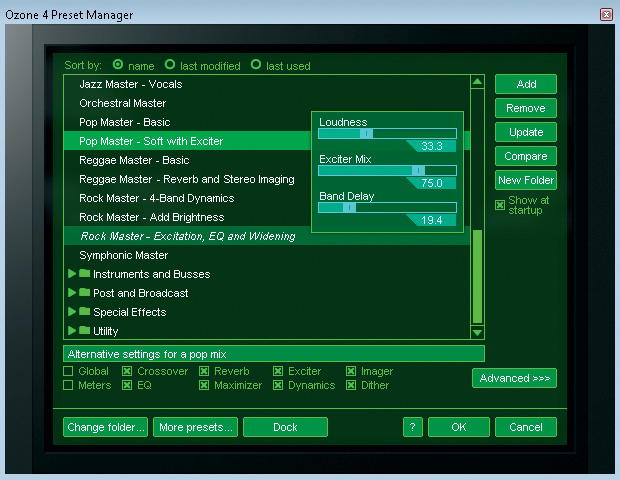Screen dimensions: 620x480
Task: Enable the Meters checkbox
Action: (x=68, y=385)
